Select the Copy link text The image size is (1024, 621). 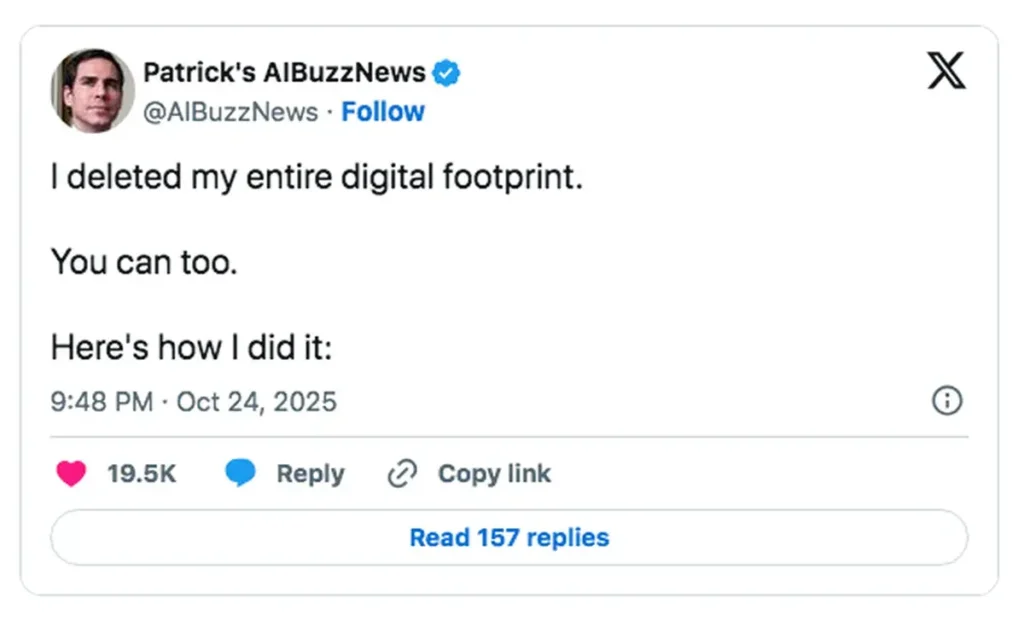click(x=494, y=474)
